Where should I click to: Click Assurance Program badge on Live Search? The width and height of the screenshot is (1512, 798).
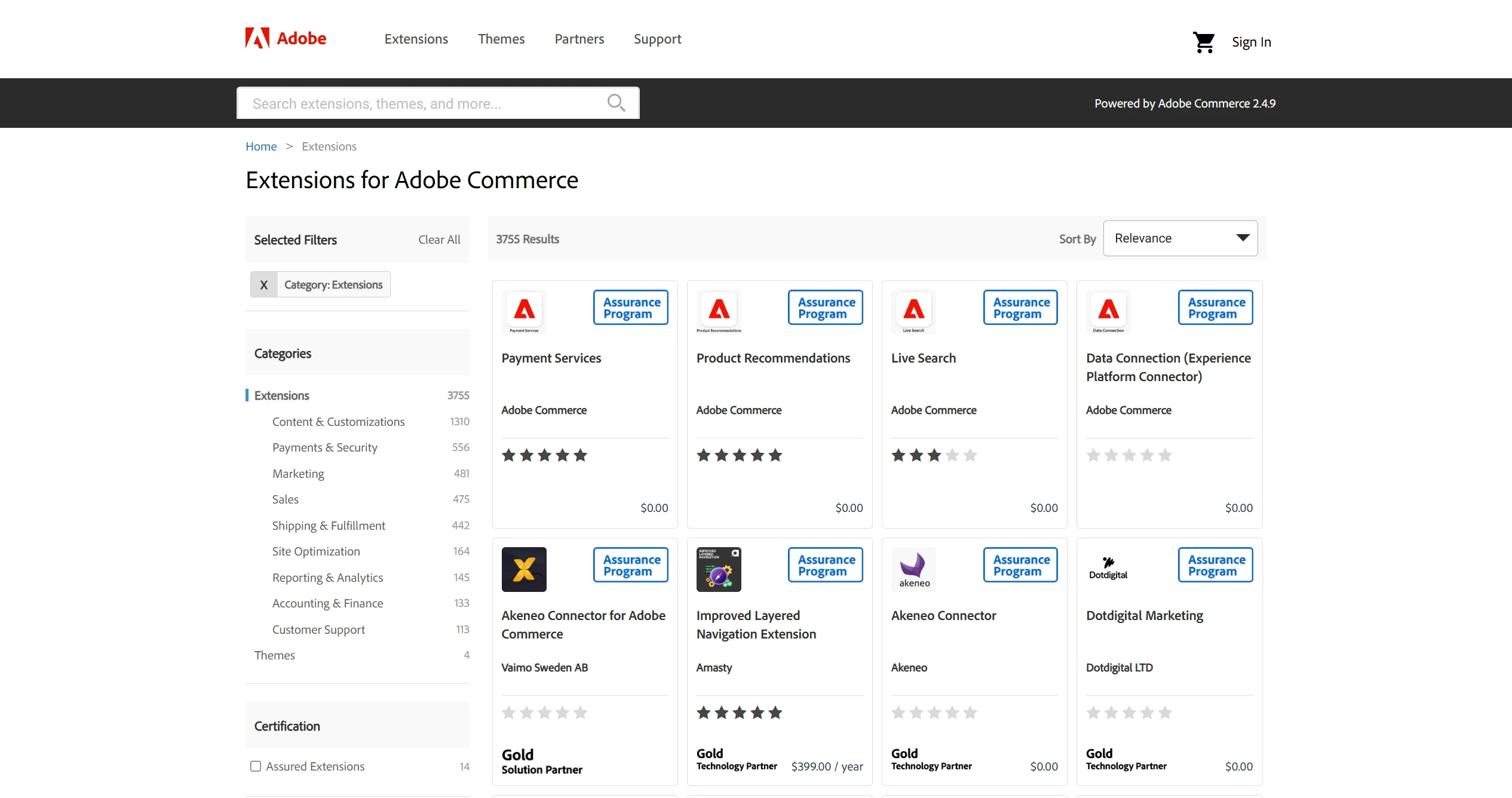click(x=1020, y=308)
